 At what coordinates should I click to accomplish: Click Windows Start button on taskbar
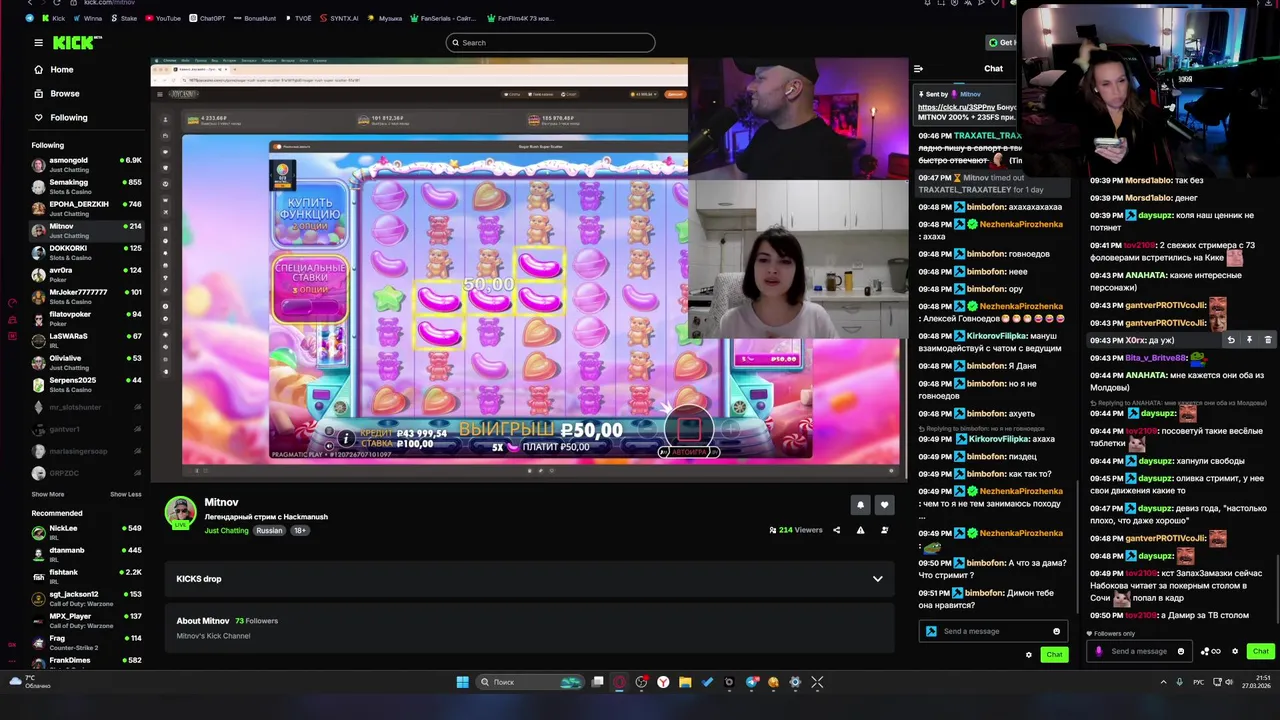coord(462,682)
